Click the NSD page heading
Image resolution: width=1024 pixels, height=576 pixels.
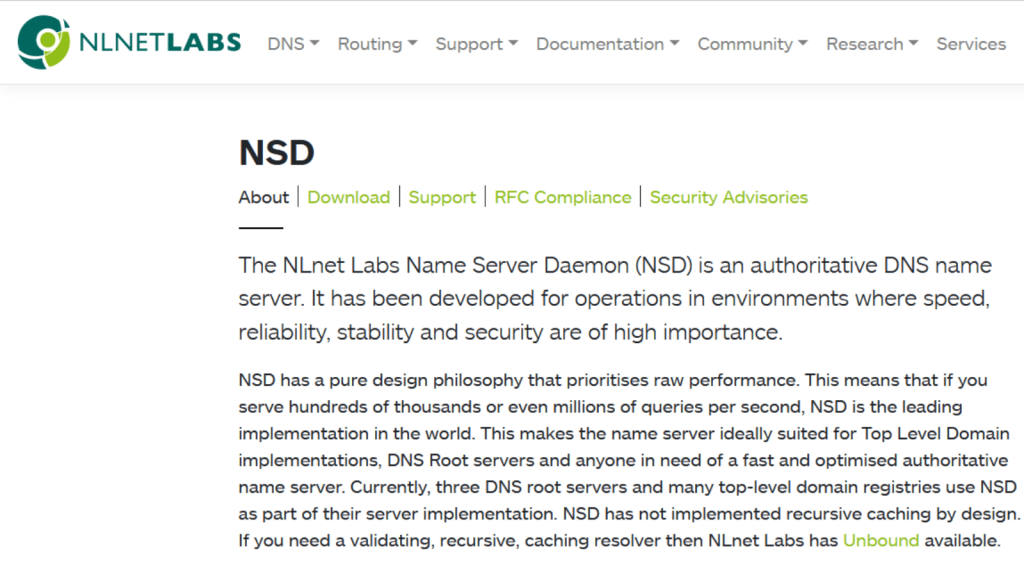[277, 153]
